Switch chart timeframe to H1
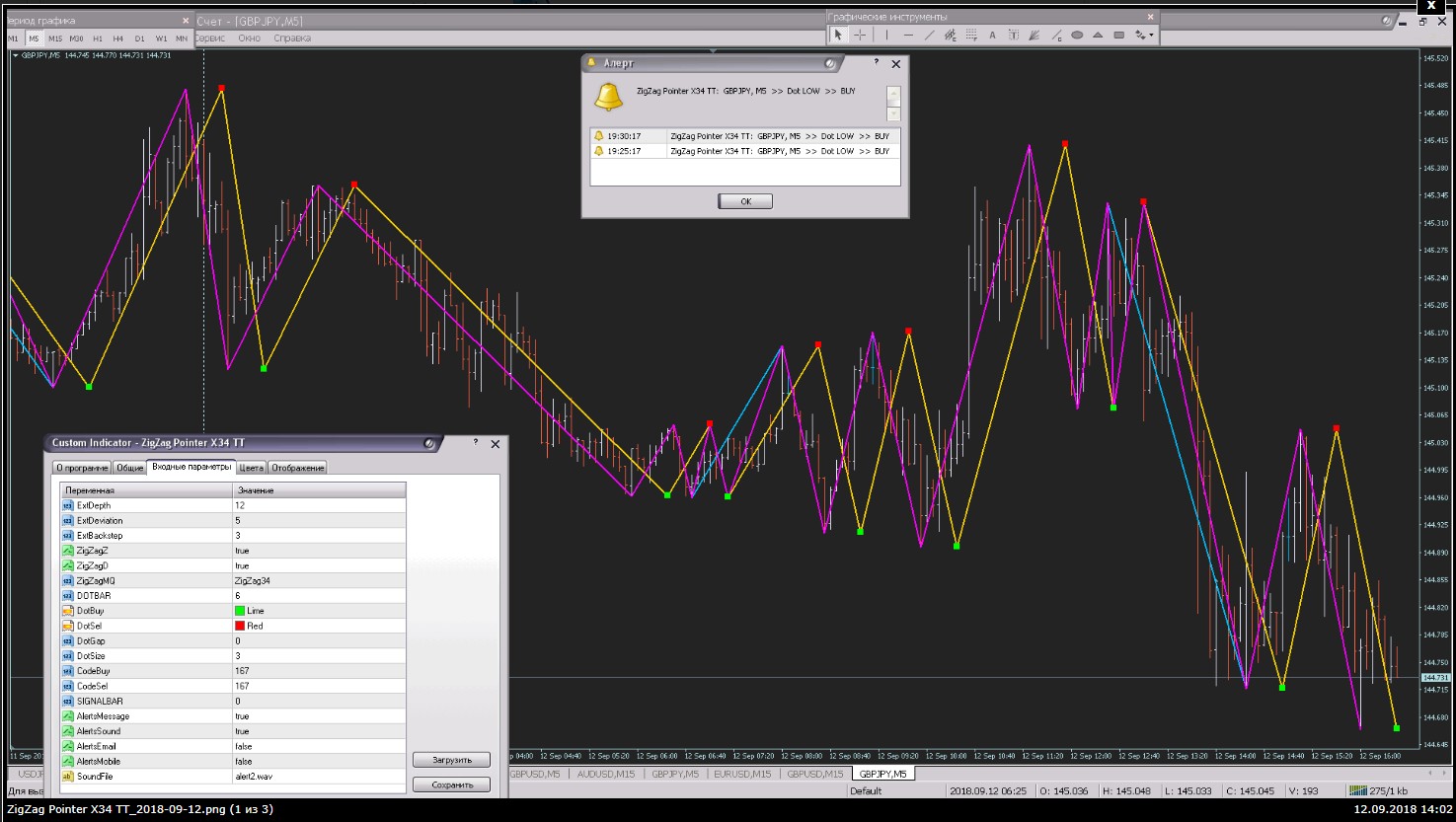Screen dimensions: 1456x822 98,38
